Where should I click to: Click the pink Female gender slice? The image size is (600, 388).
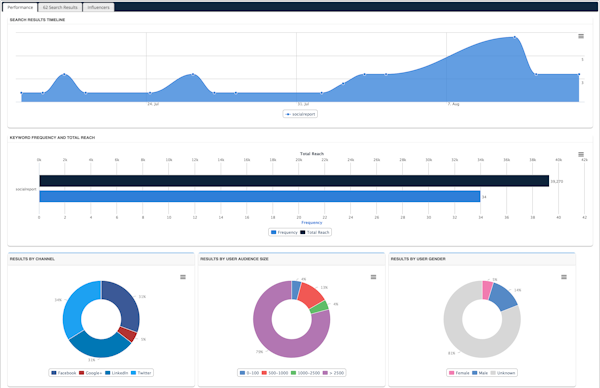[487, 290]
